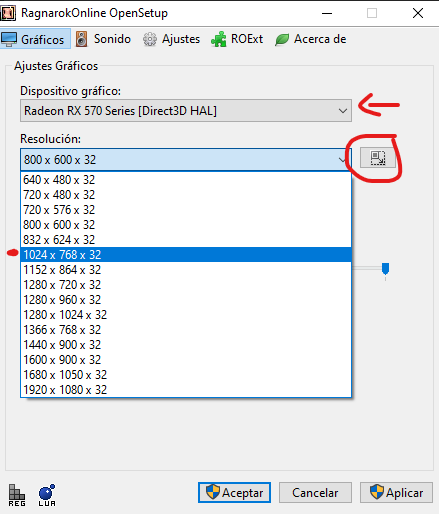Click the Cancelar button
The image size is (439, 514).
(315, 492)
